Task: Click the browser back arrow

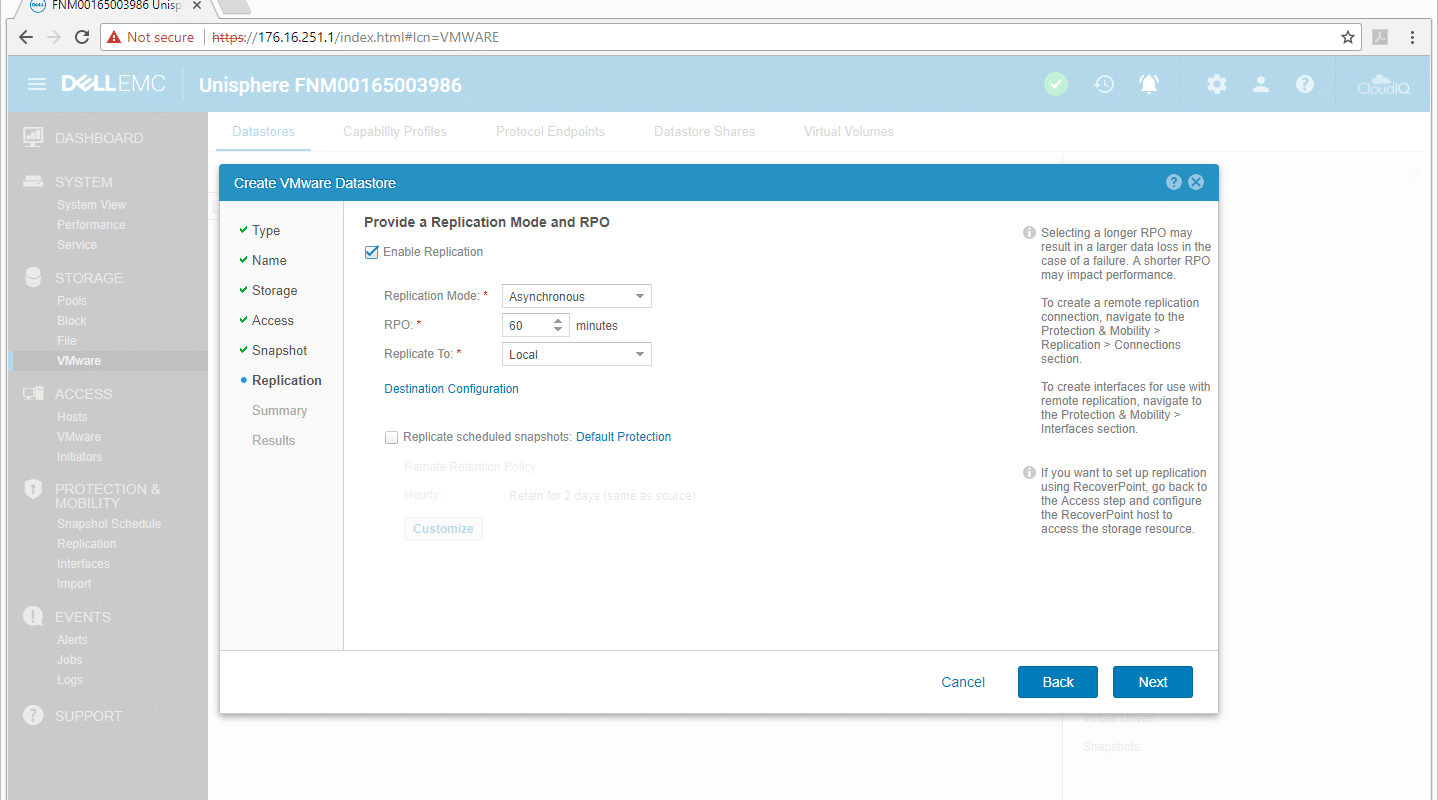Action: tap(25, 37)
